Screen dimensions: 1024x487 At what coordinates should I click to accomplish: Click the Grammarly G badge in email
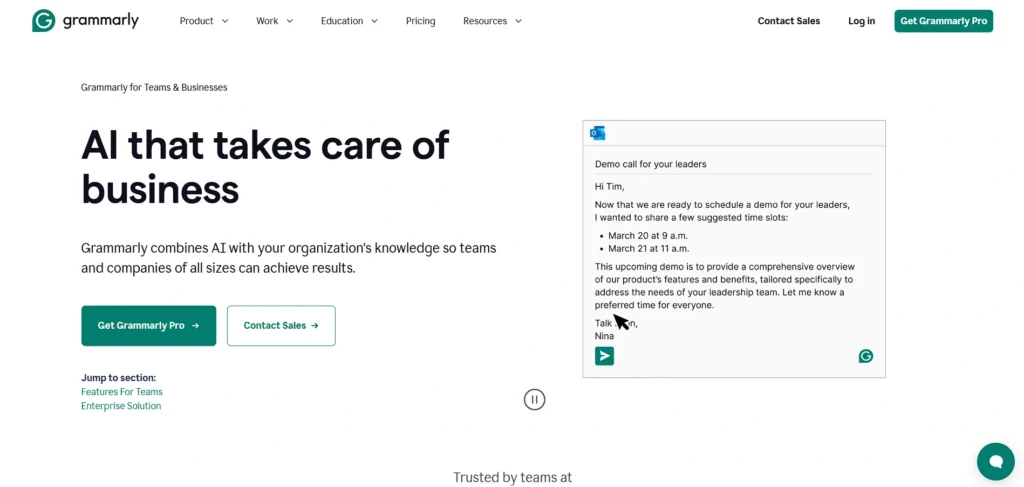[865, 356]
